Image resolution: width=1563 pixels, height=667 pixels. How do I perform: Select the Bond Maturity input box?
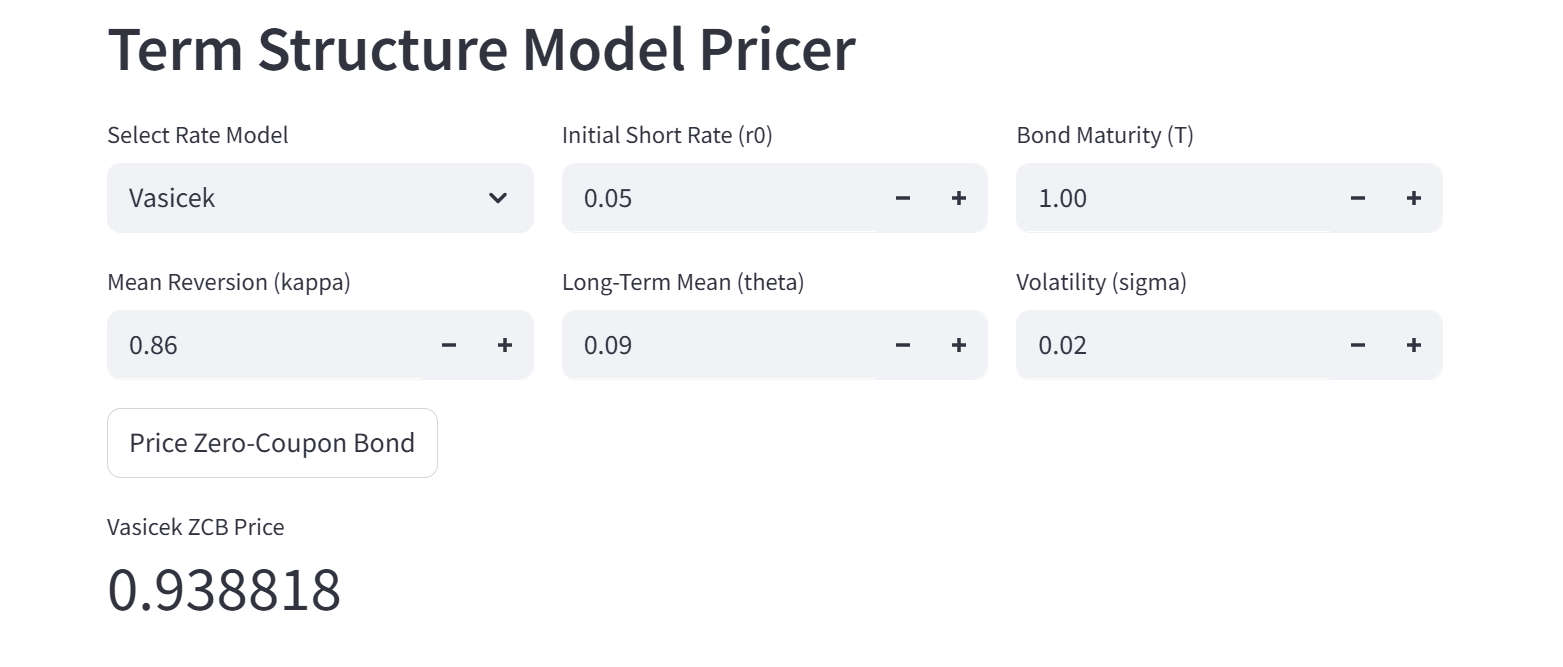tap(1173, 198)
